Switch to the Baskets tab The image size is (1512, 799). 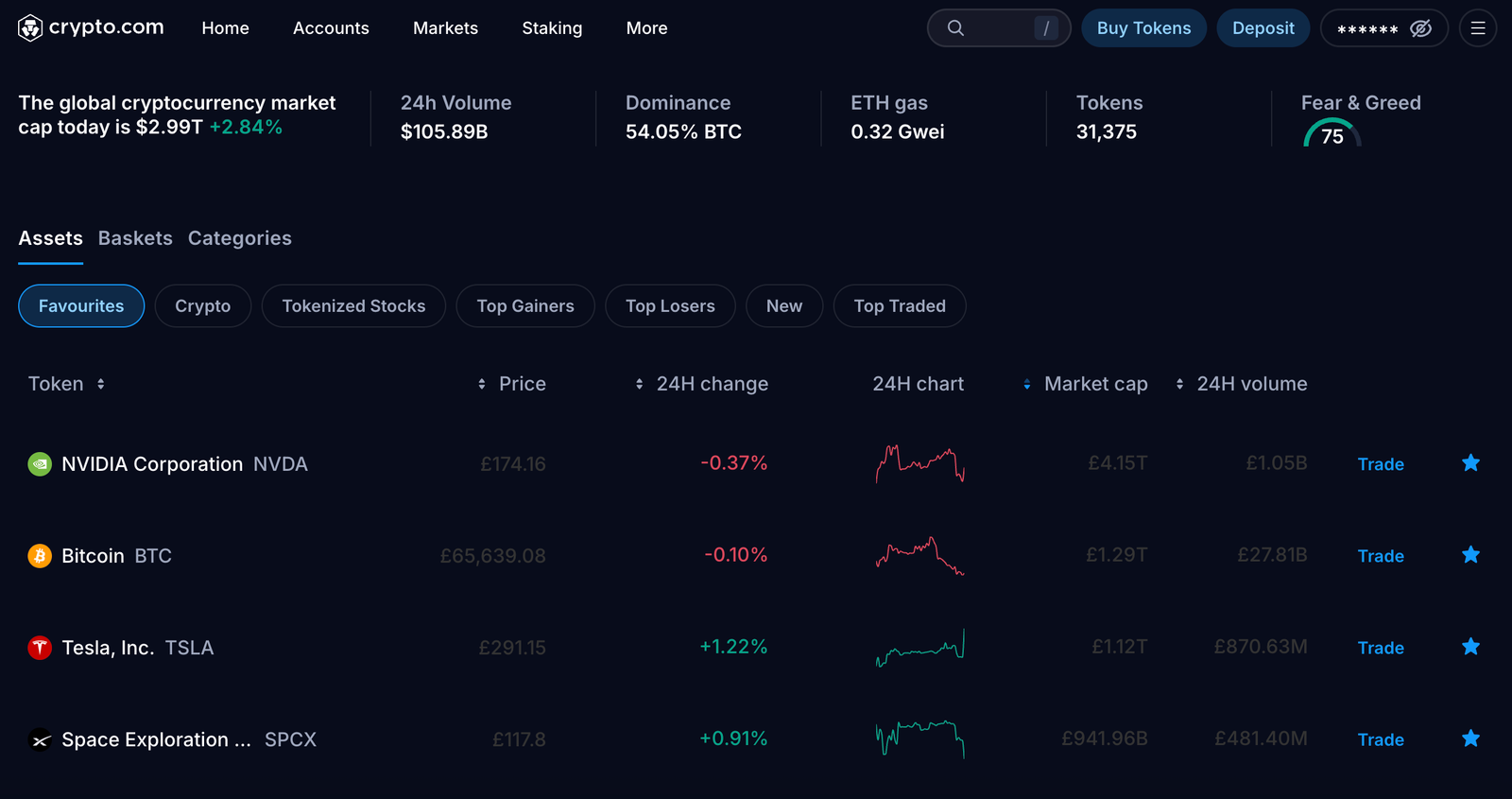[x=135, y=238]
